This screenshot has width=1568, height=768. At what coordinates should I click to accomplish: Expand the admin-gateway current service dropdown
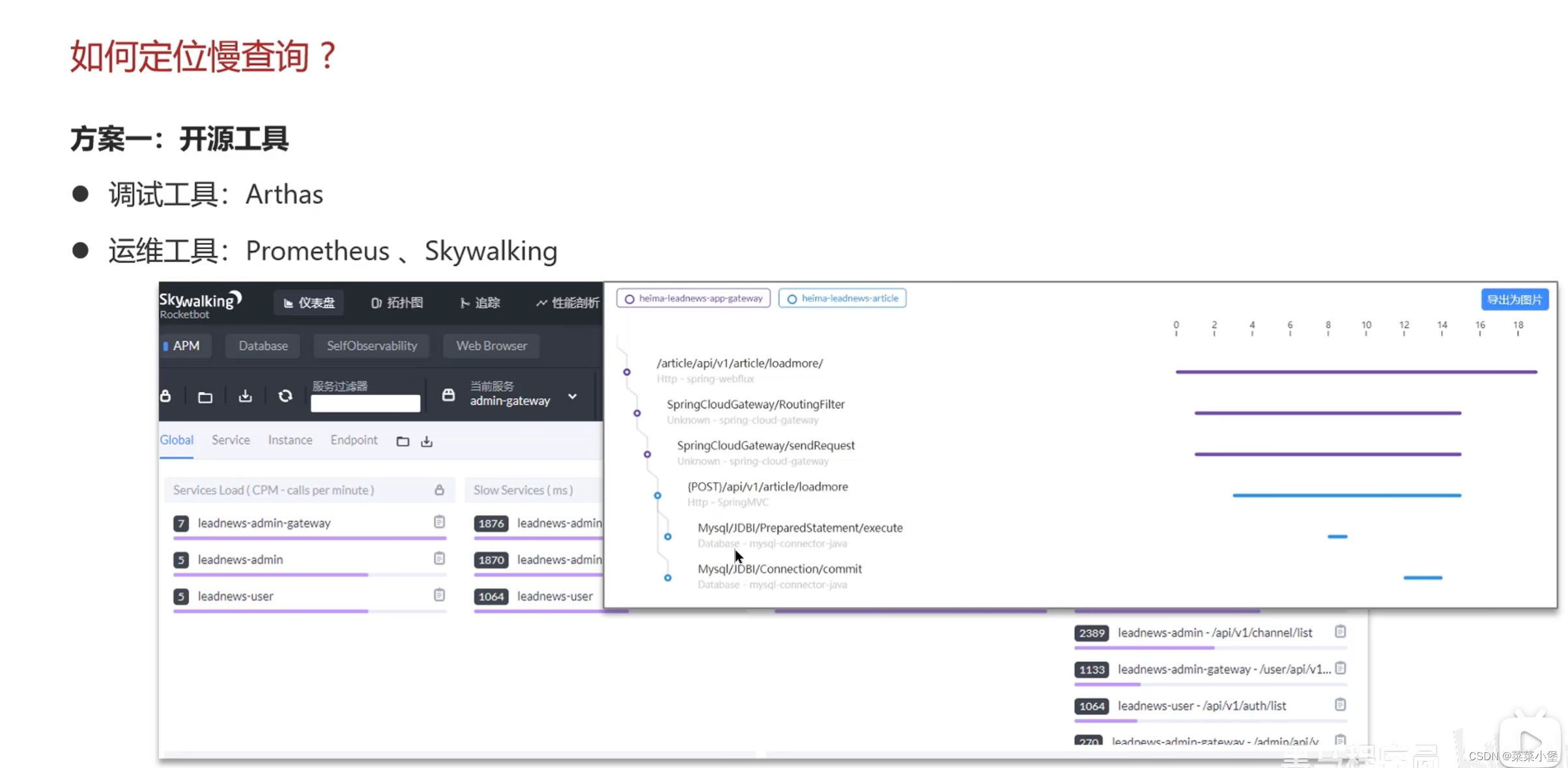572,397
